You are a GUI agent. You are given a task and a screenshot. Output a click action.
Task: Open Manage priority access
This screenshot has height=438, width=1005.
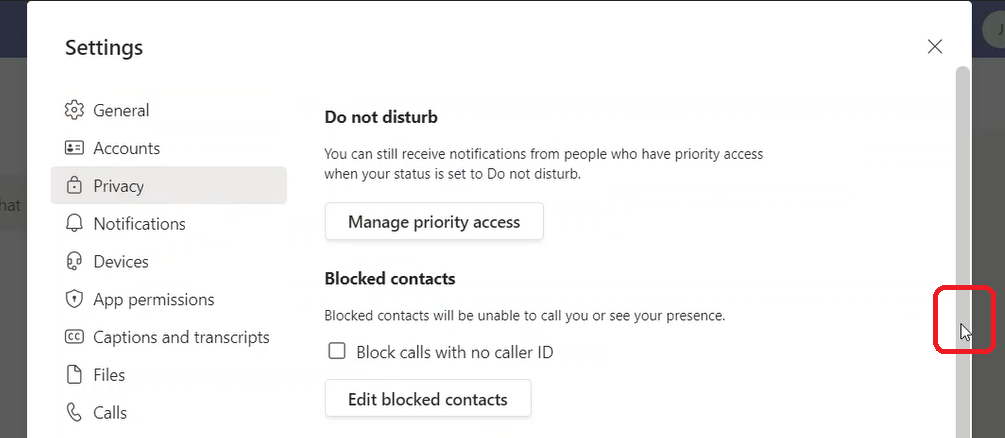(434, 222)
